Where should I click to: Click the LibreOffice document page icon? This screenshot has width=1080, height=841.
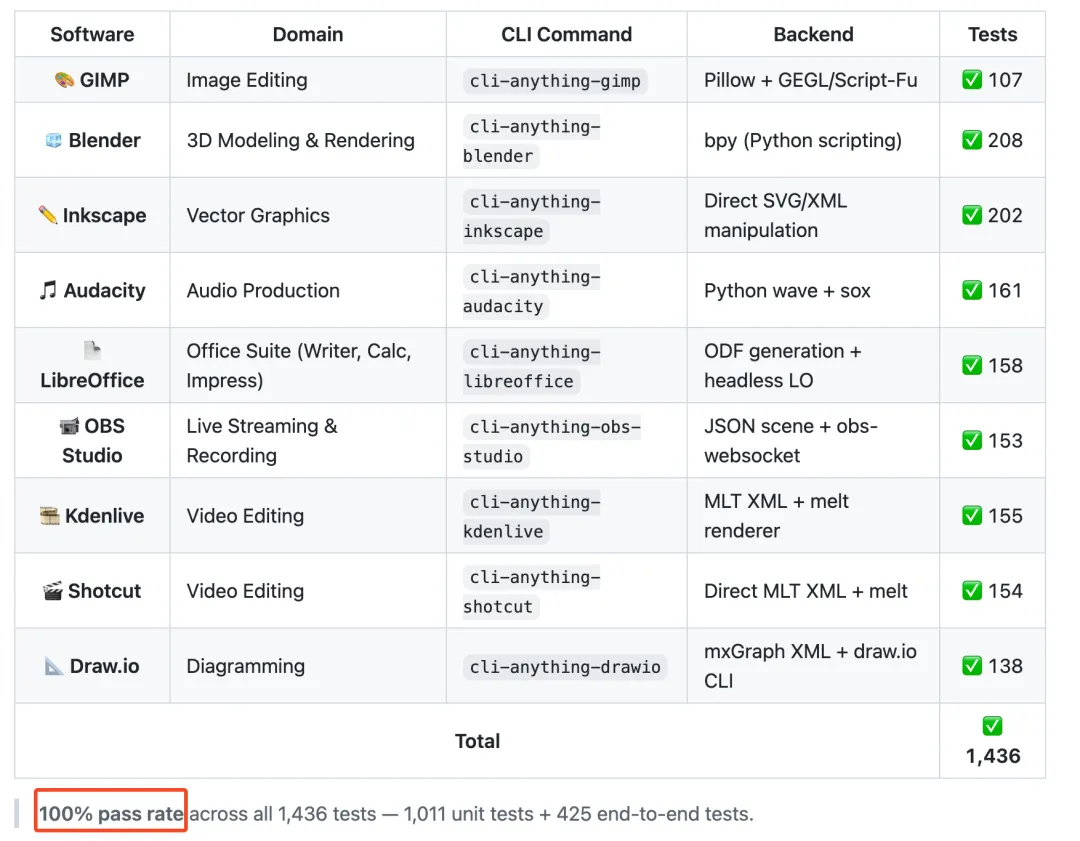point(92,351)
